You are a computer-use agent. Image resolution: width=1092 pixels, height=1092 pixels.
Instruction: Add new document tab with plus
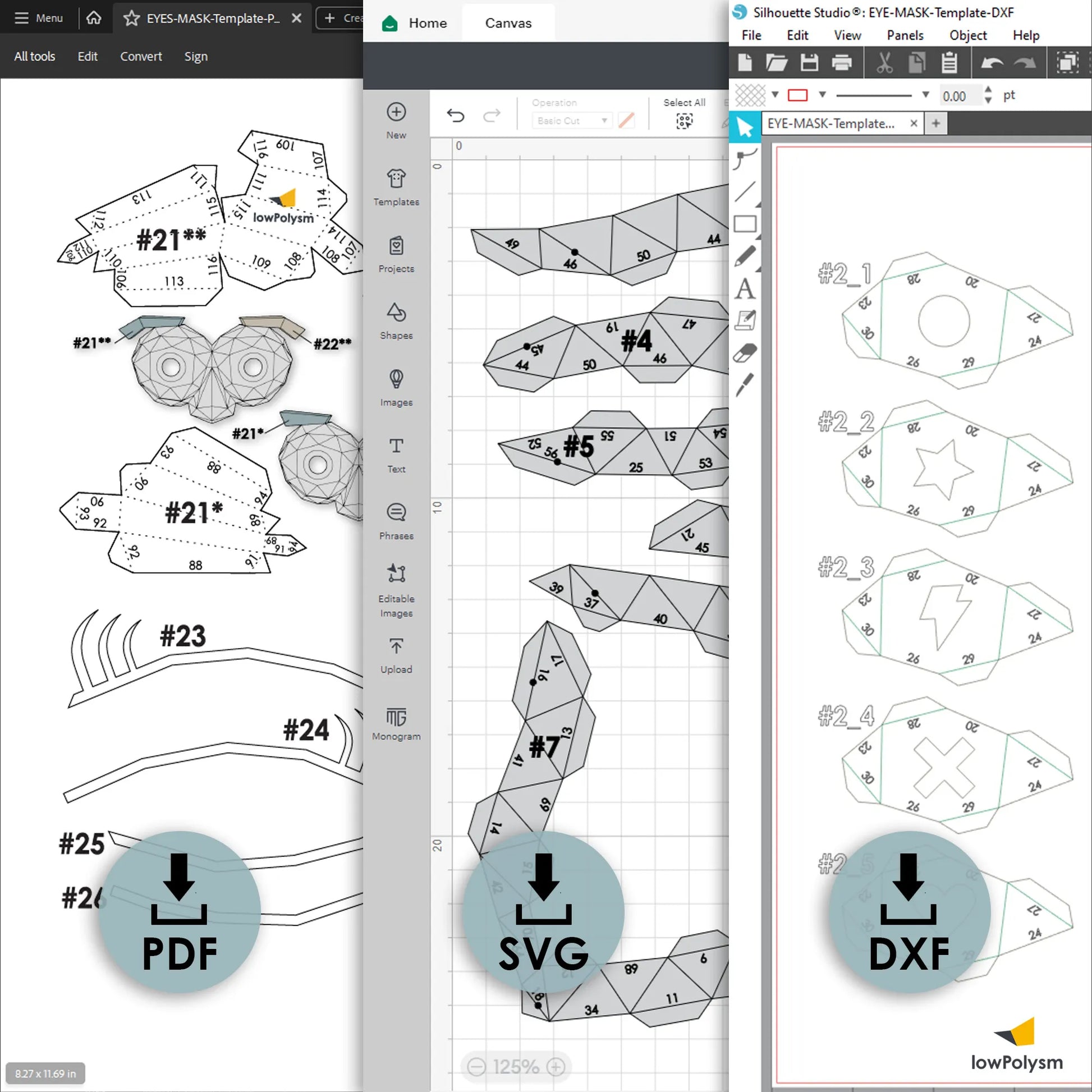(935, 123)
